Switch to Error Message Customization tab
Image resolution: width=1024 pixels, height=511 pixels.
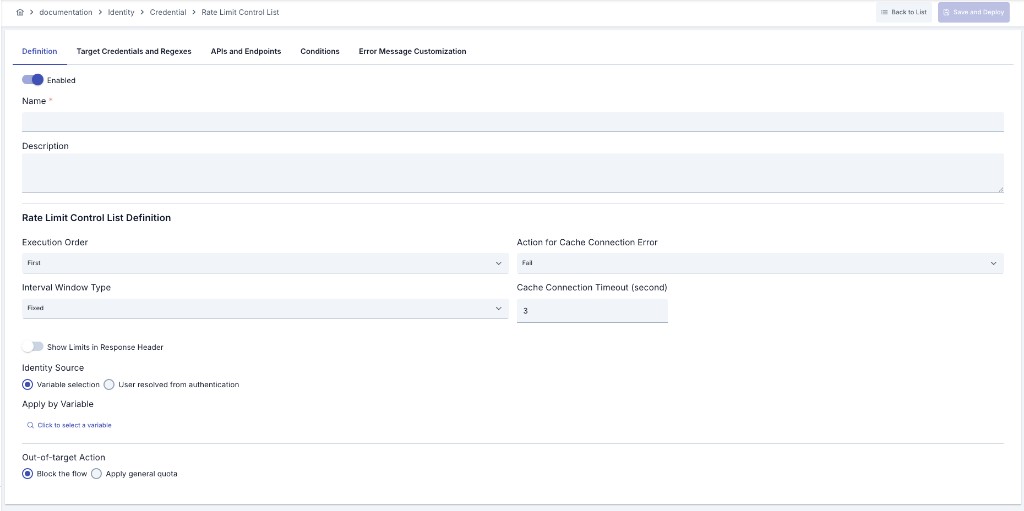pyautogui.click(x=412, y=51)
